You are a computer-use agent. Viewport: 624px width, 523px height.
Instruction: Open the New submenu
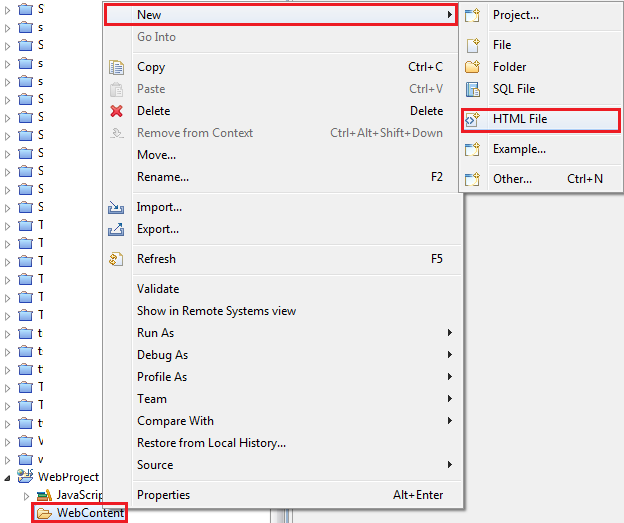tap(281, 15)
